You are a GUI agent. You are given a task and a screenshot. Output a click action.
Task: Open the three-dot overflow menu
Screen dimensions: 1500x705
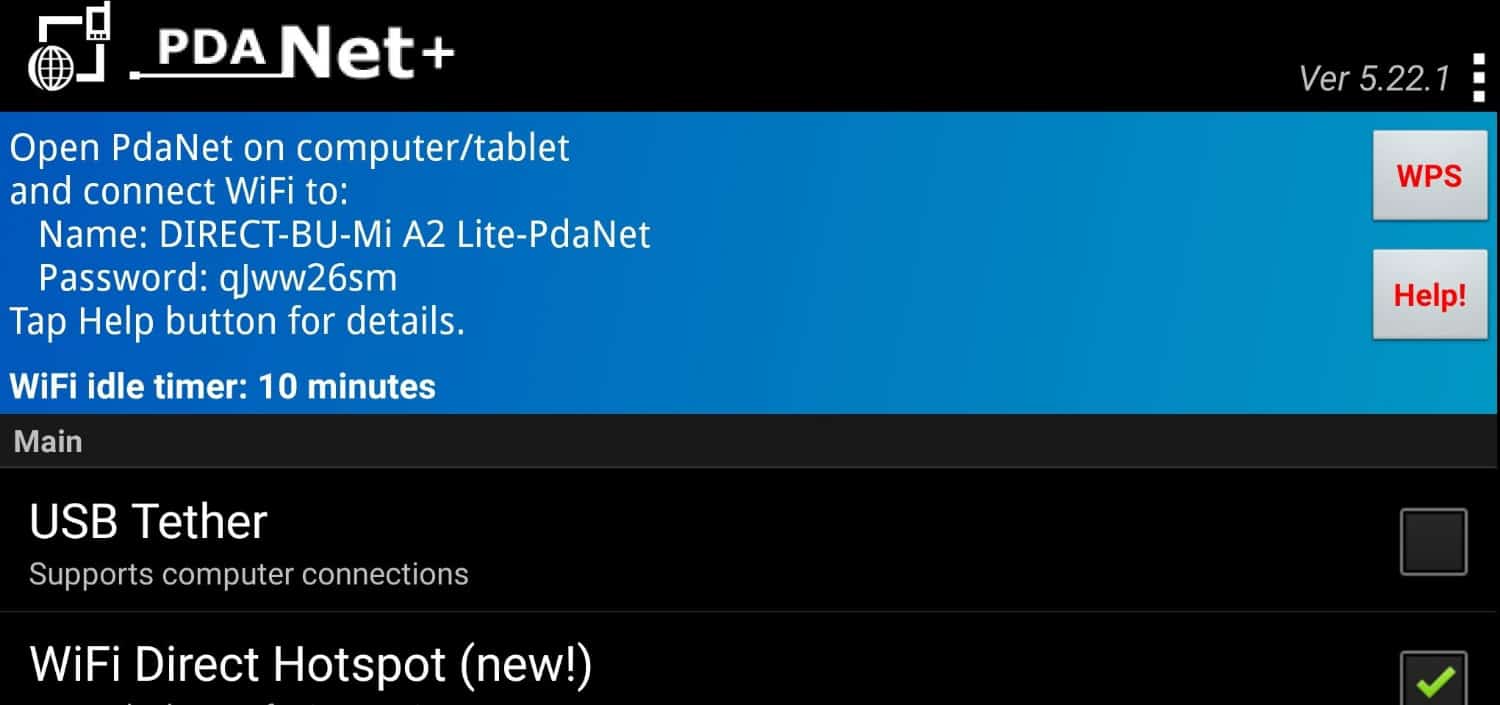point(1478,77)
